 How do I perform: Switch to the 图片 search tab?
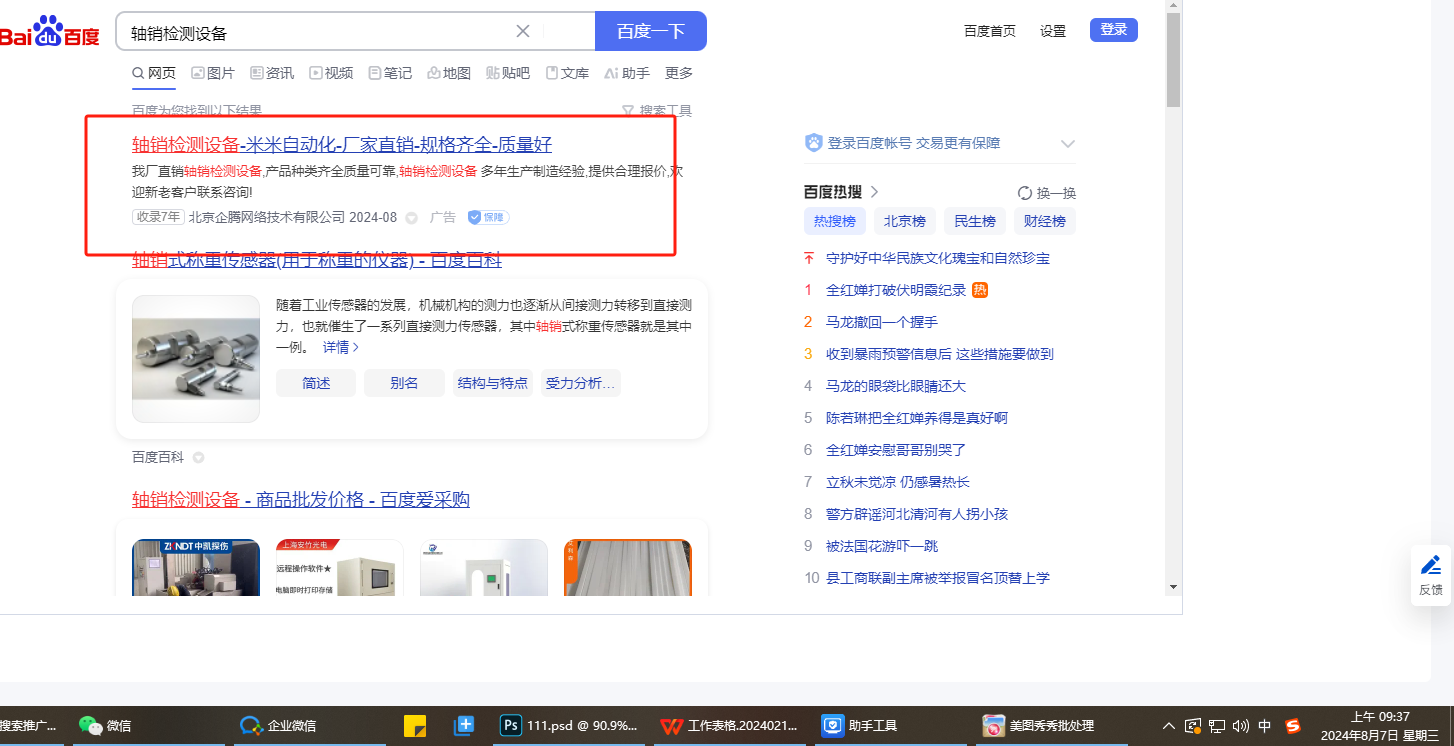(x=213, y=73)
